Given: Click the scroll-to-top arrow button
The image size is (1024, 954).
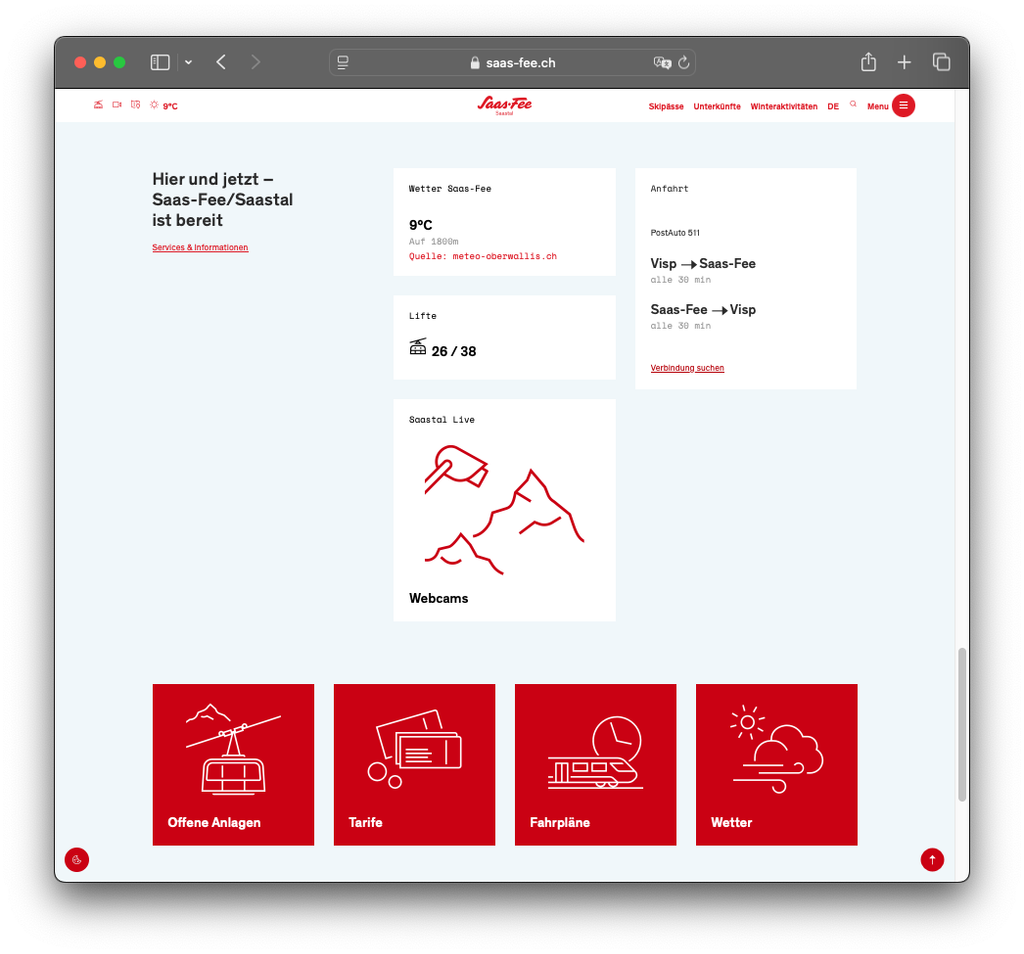Looking at the screenshot, I should click(x=932, y=859).
